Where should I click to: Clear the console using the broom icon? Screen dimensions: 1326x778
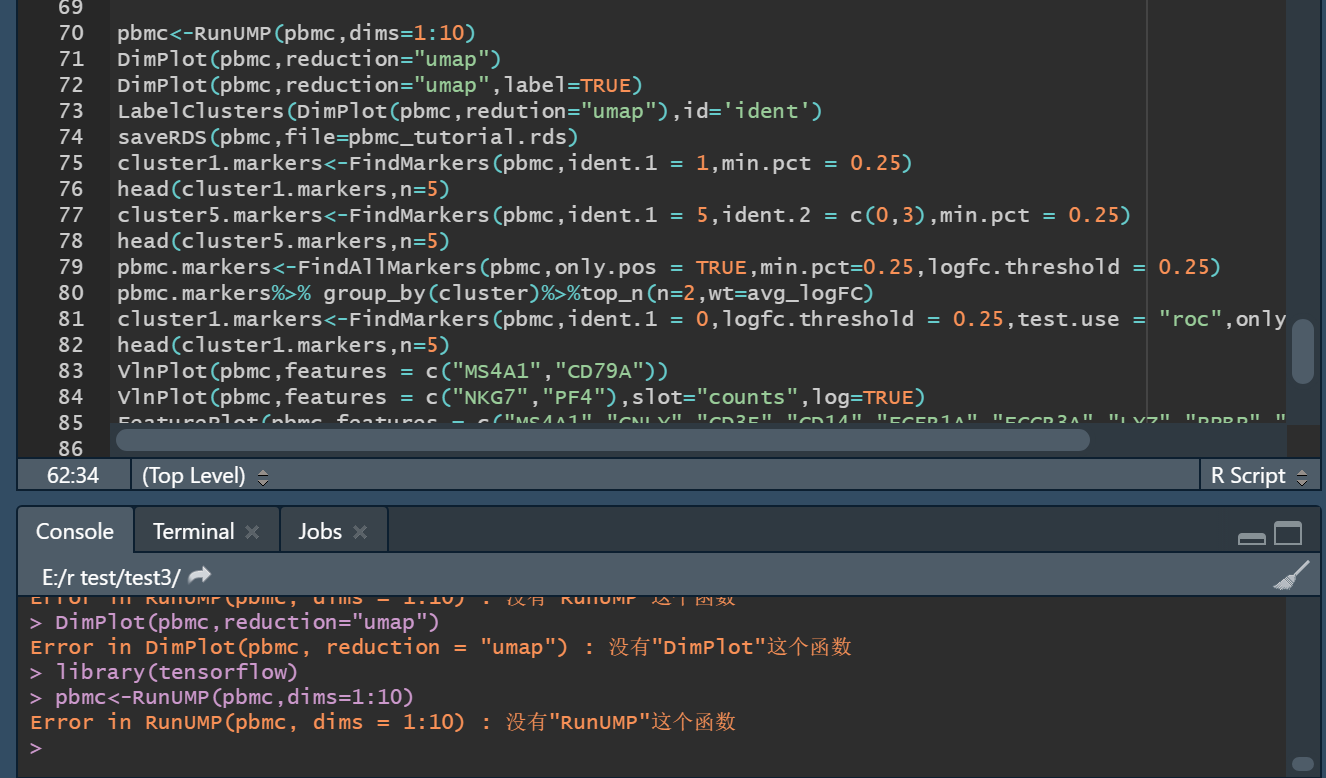[1290, 577]
